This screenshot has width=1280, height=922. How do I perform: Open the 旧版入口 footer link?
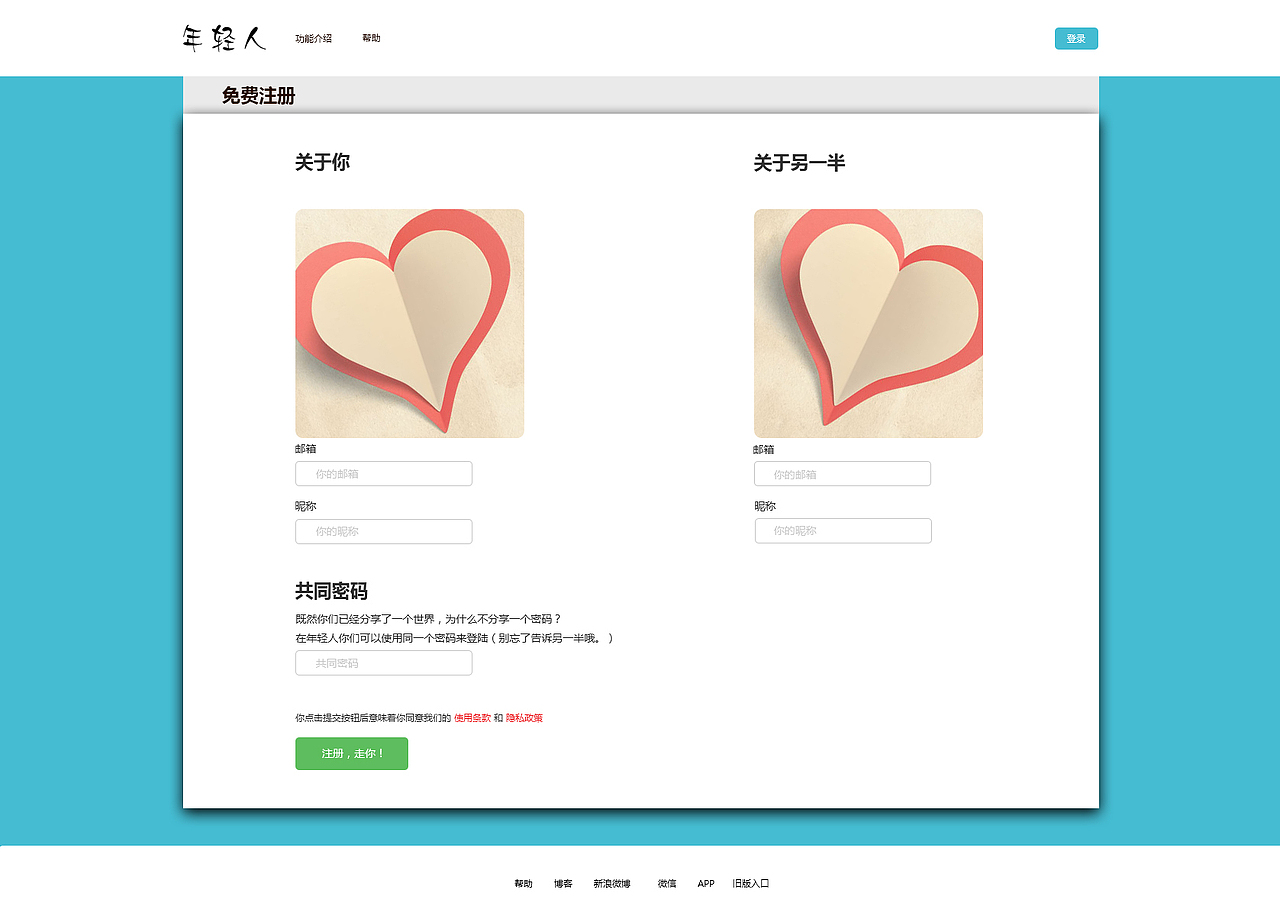750,884
